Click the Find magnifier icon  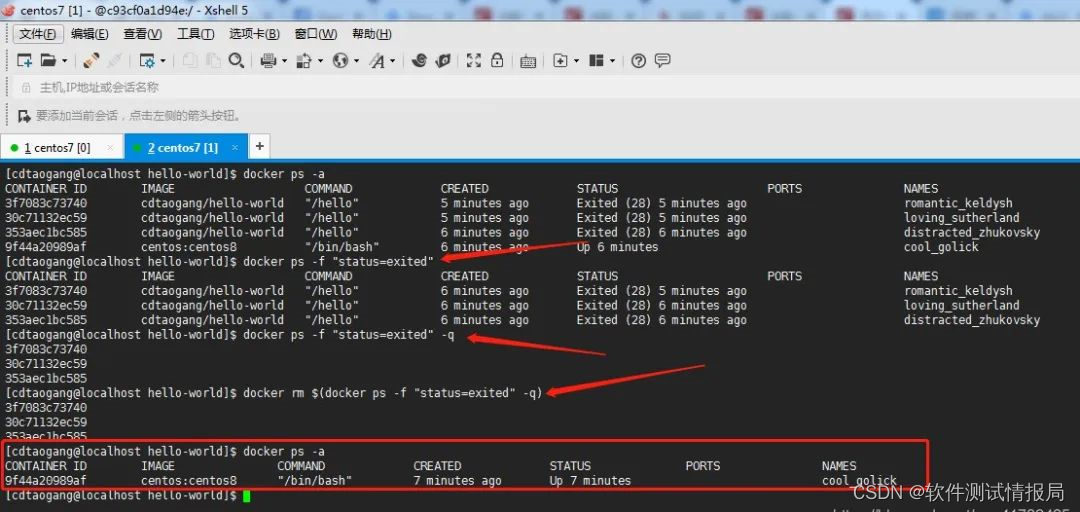pyautogui.click(x=236, y=61)
